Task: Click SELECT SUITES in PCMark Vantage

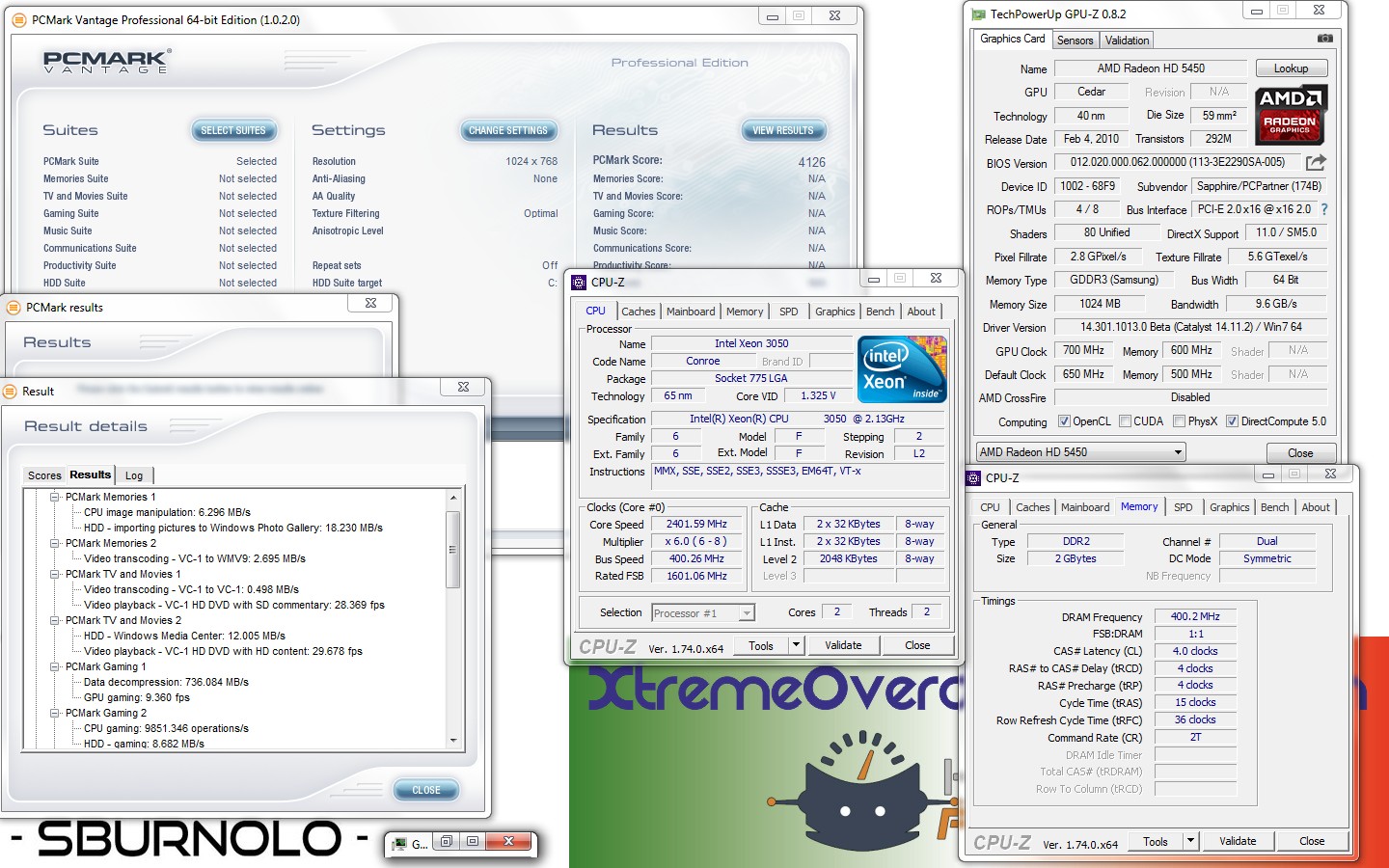Action: tap(233, 130)
